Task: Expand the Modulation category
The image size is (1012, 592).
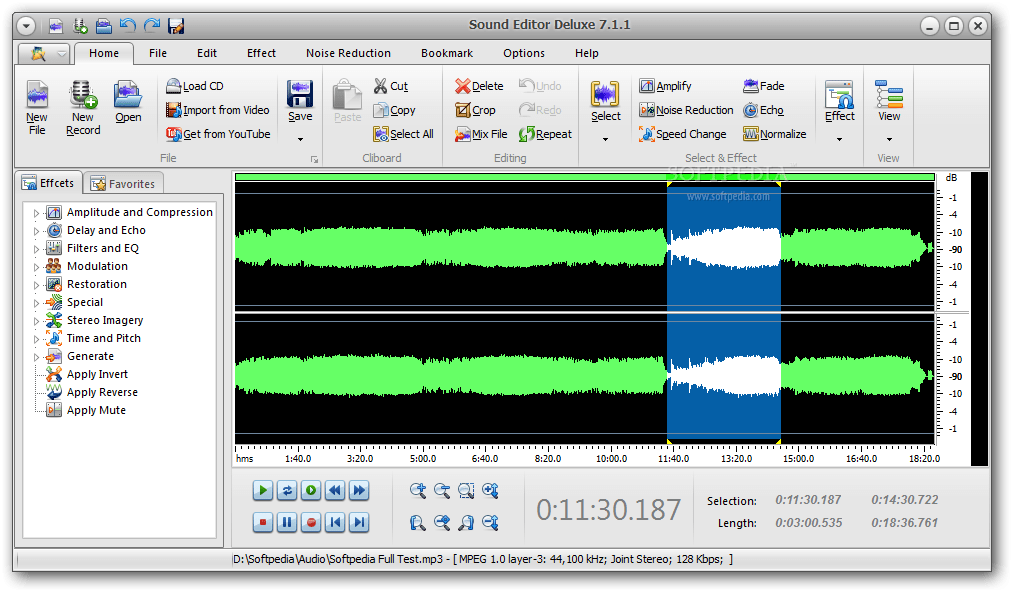Action: pos(36,267)
